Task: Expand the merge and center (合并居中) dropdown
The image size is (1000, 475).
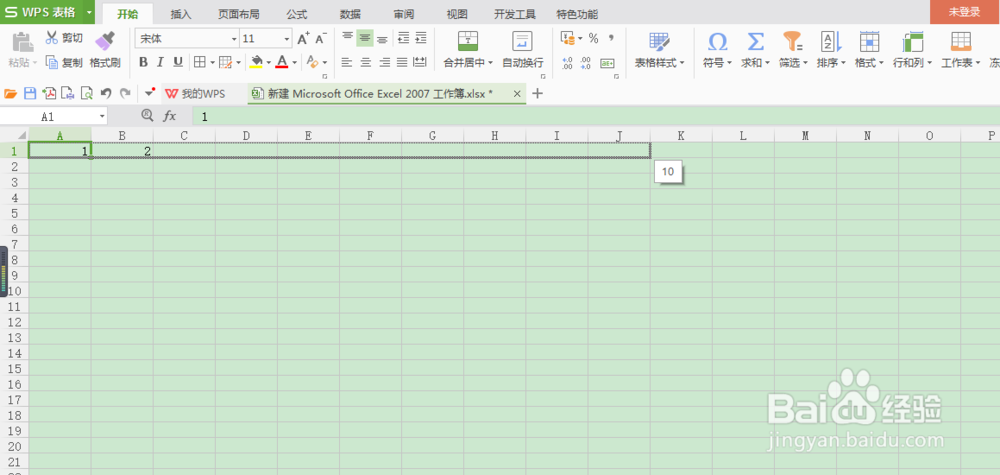Action: click(490, 63)
